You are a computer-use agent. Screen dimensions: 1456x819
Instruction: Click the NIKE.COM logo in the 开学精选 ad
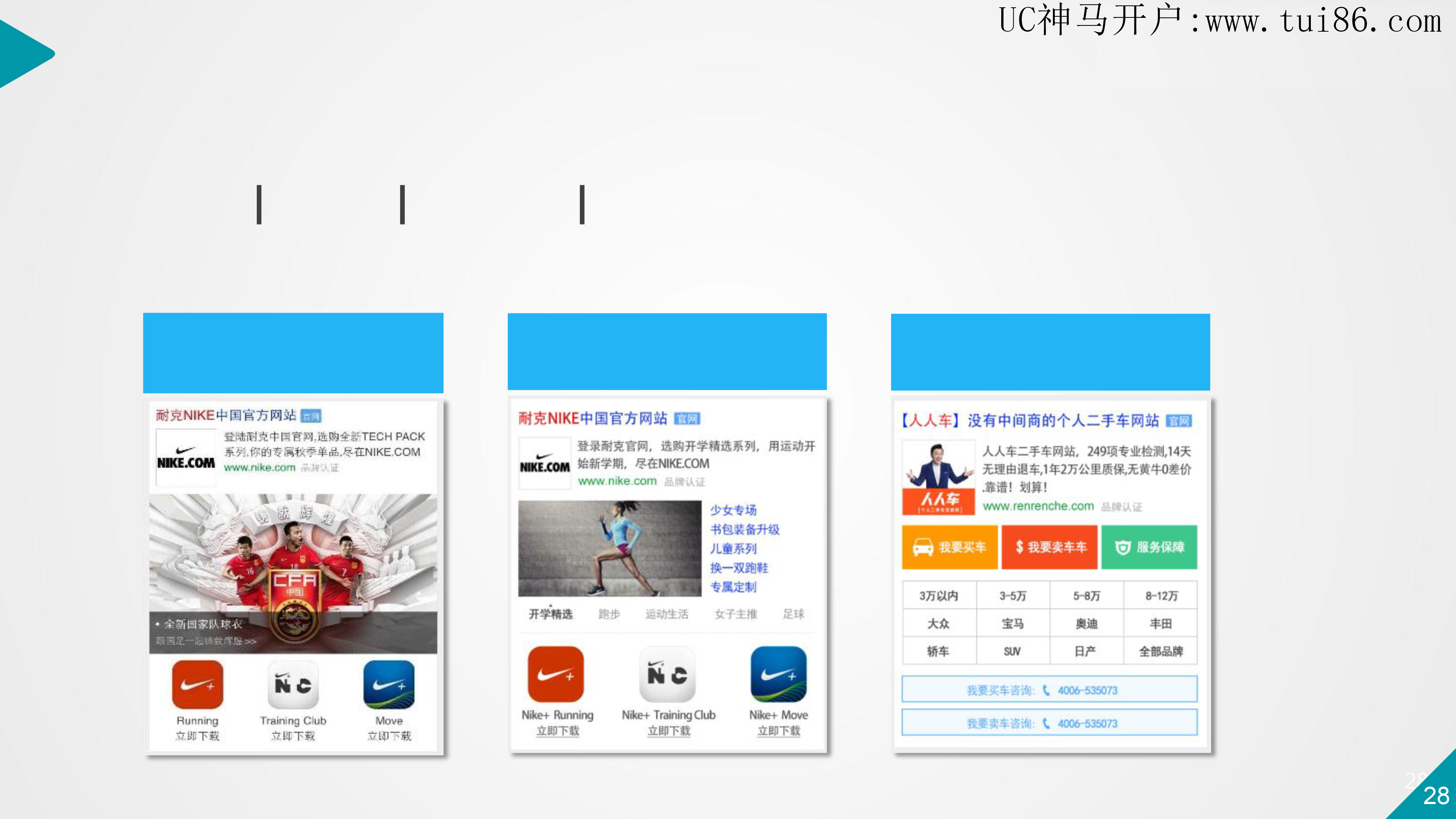[x=545, y=463]
